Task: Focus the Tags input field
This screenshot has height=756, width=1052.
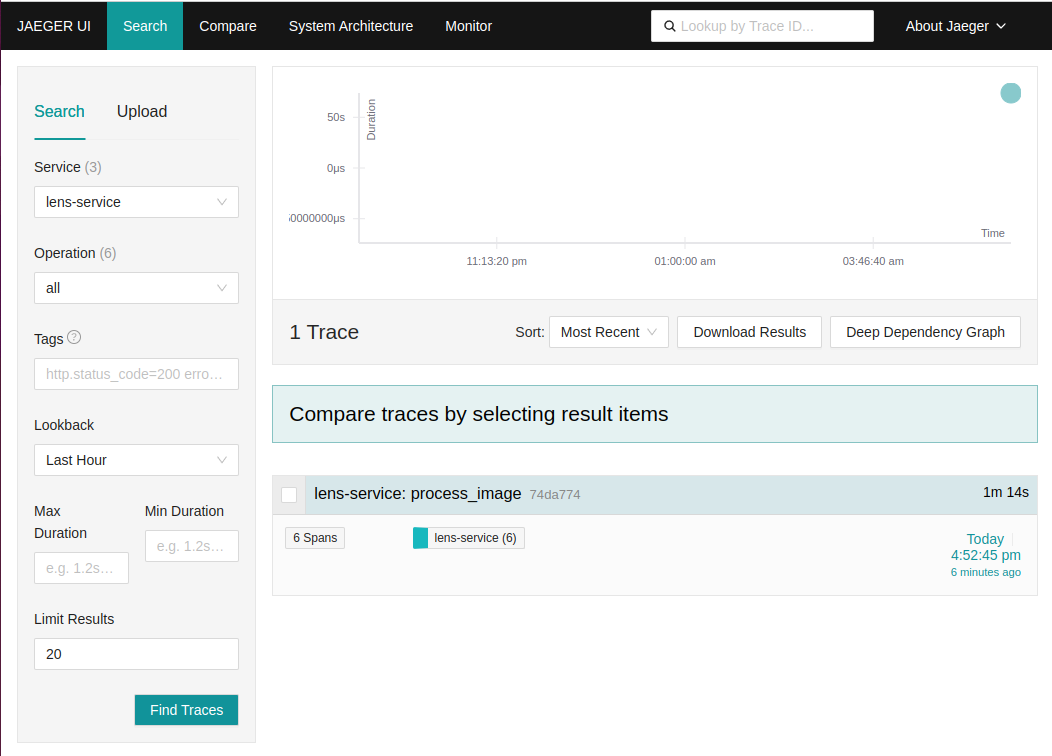Action: click(x=136, y=374)
